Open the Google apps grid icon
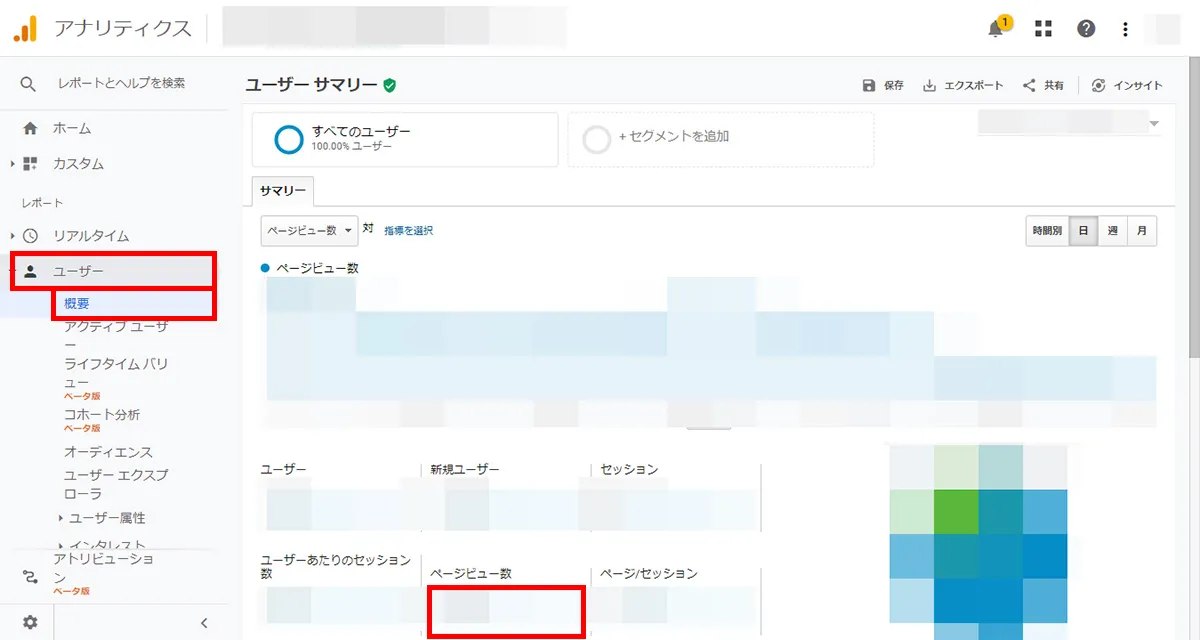Image resolution: width=1200 pixels, height=640 pixels. (x=1042, y=29)
